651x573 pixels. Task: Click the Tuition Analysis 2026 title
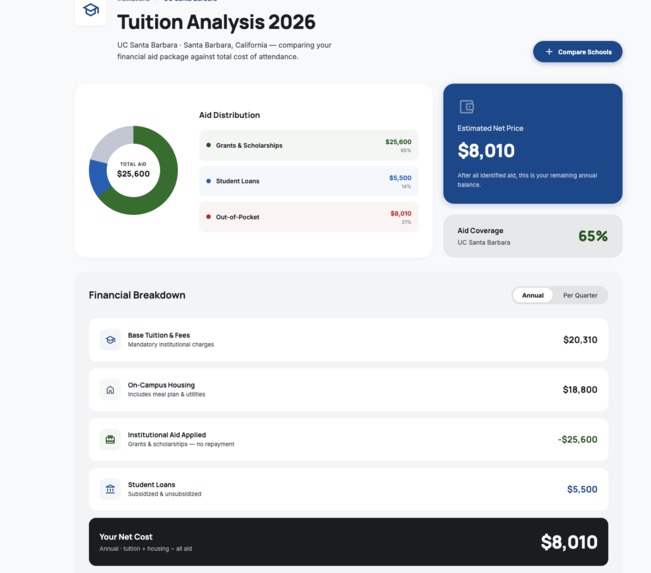[216, 22]
